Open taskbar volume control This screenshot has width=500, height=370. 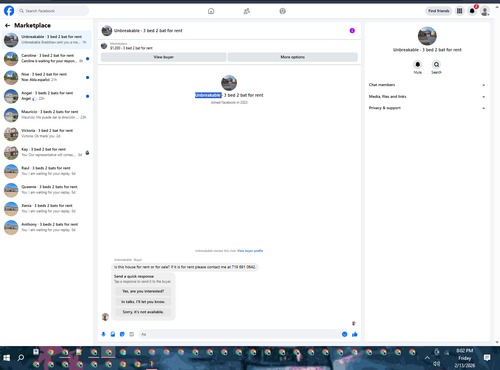tap(436, 364)
